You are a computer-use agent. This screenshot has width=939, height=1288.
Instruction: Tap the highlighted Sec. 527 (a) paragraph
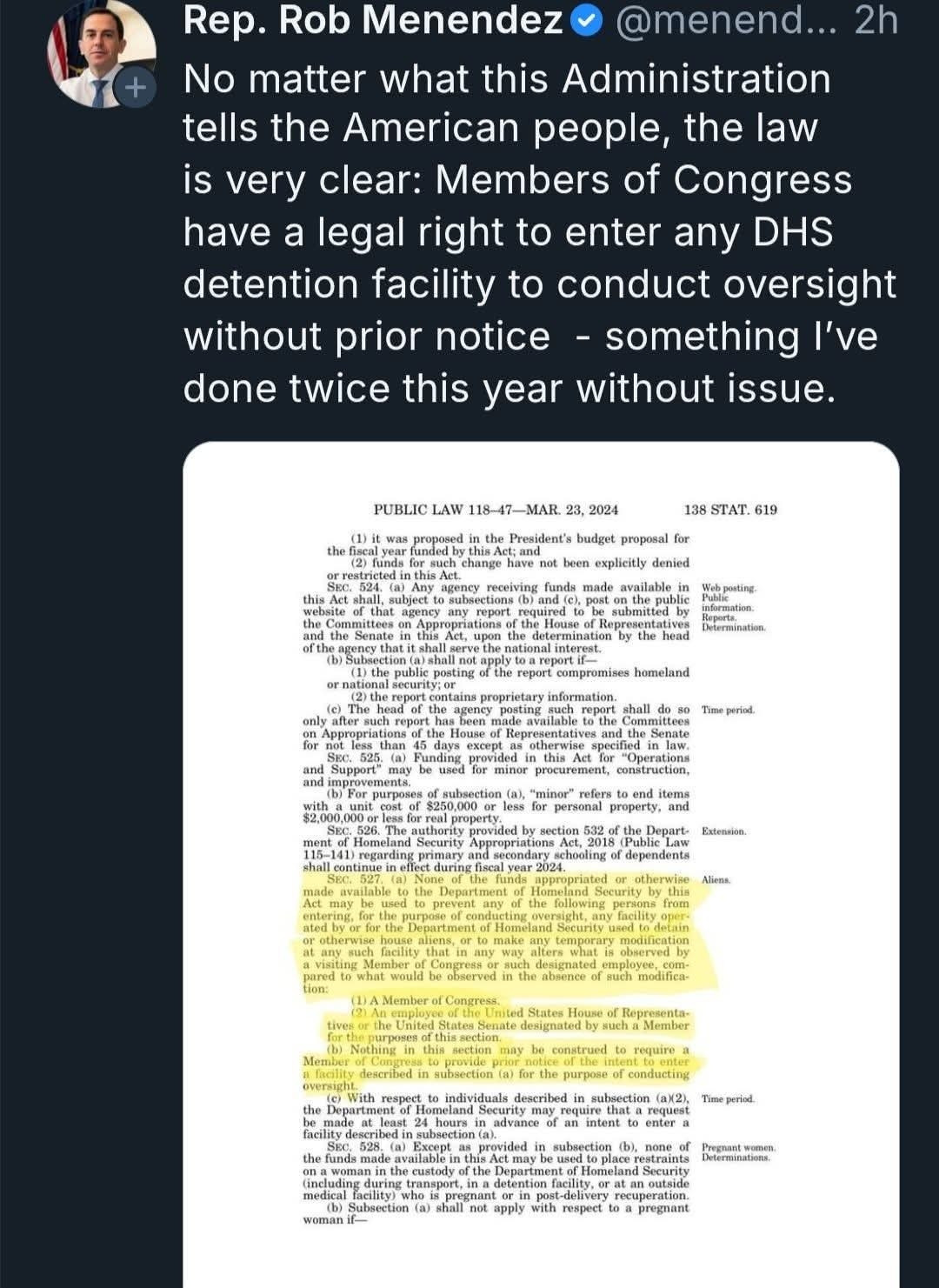coord(496,934)
